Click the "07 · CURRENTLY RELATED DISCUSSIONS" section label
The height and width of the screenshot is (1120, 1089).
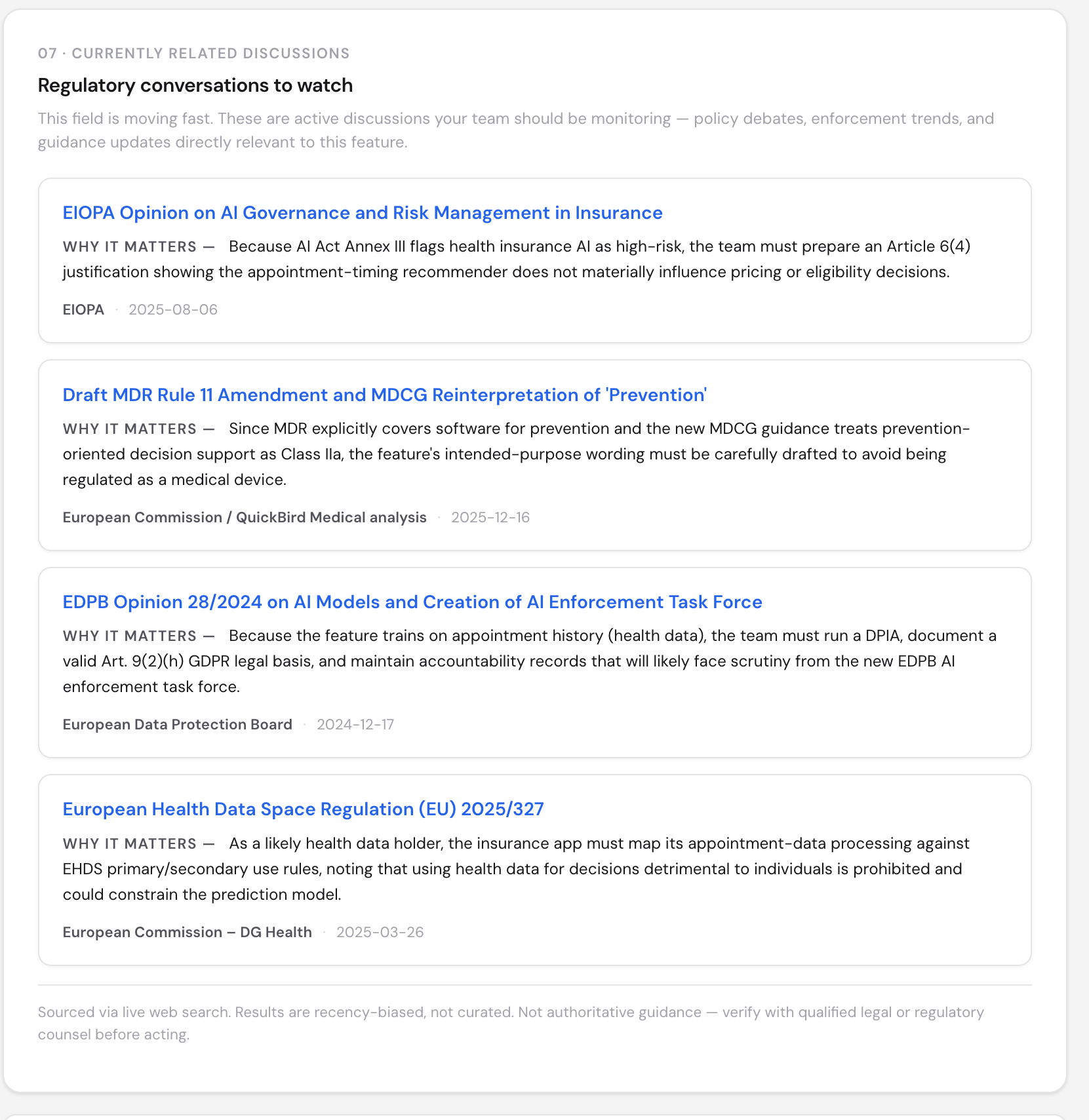[x=194, y=54]
